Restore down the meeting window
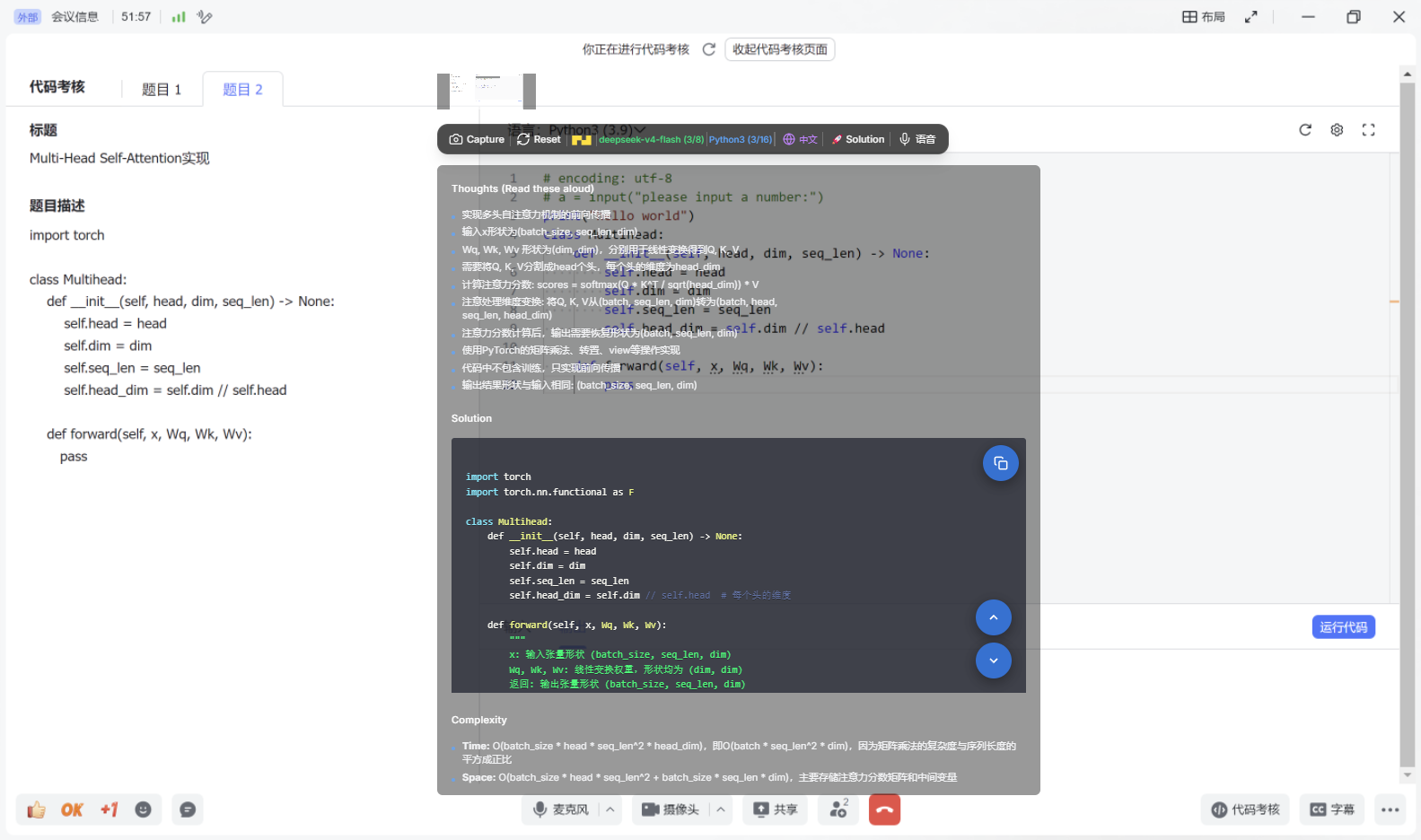 click(1354, 17)
